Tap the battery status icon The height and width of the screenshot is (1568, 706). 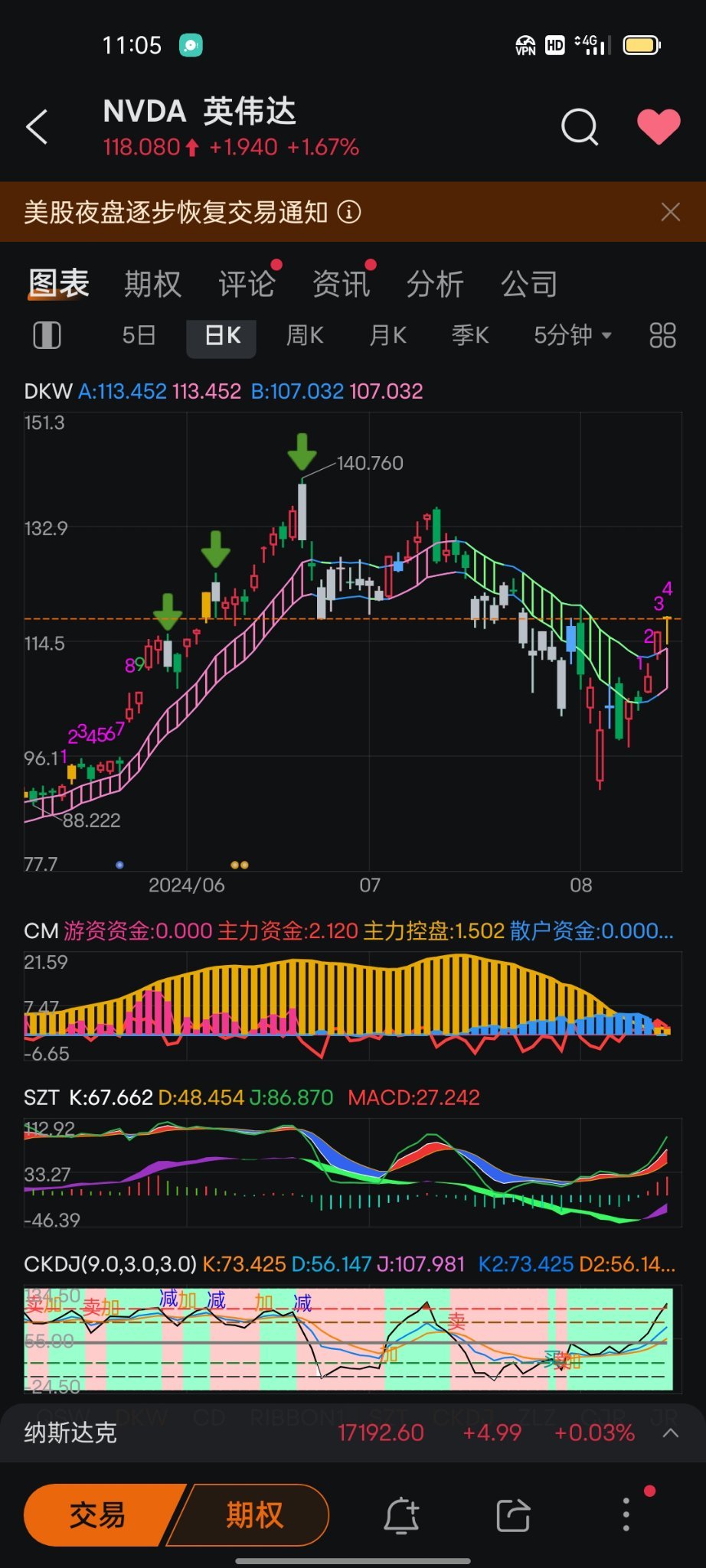(642, 45)
